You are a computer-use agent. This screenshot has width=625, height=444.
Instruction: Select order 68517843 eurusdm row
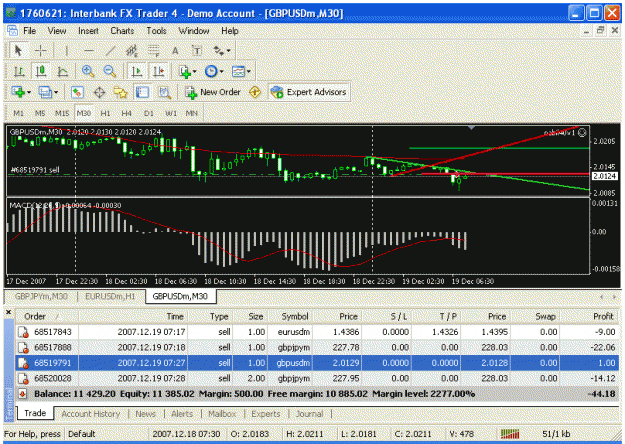coord(317,332)
